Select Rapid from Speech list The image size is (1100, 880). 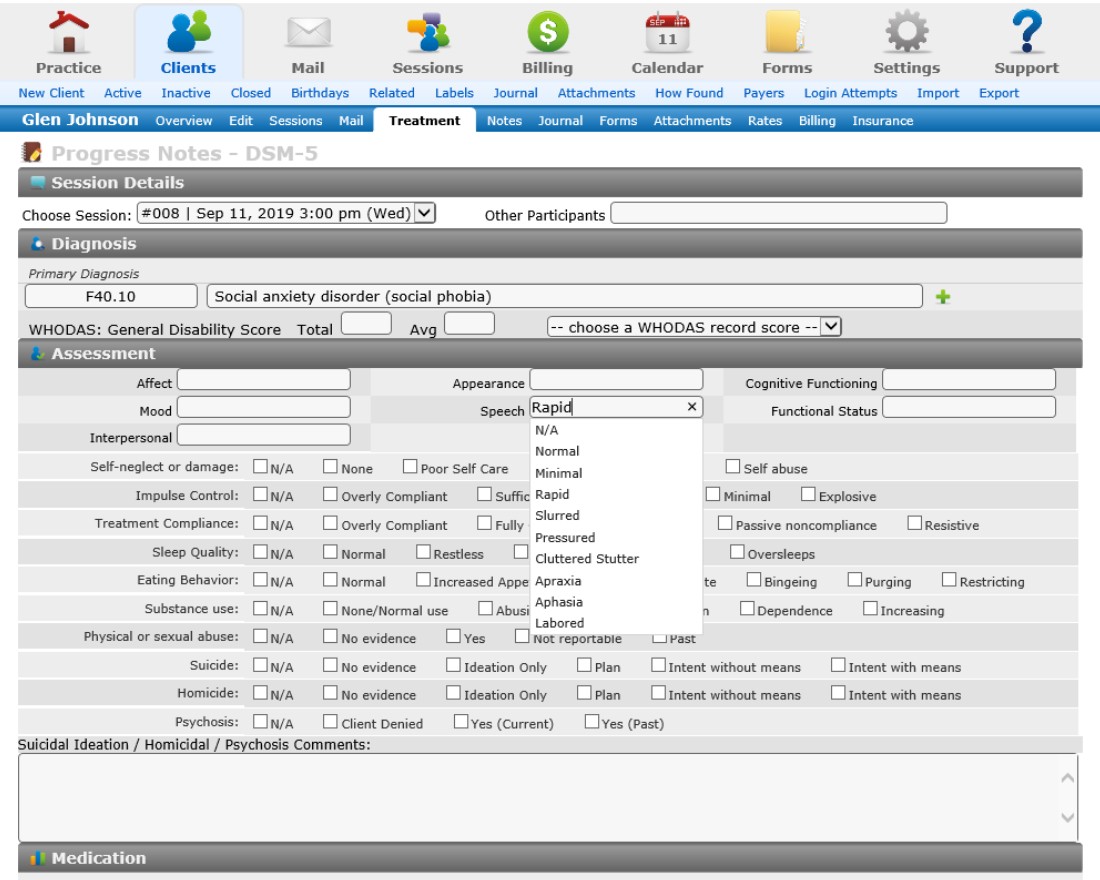click(x=552, y=495)
